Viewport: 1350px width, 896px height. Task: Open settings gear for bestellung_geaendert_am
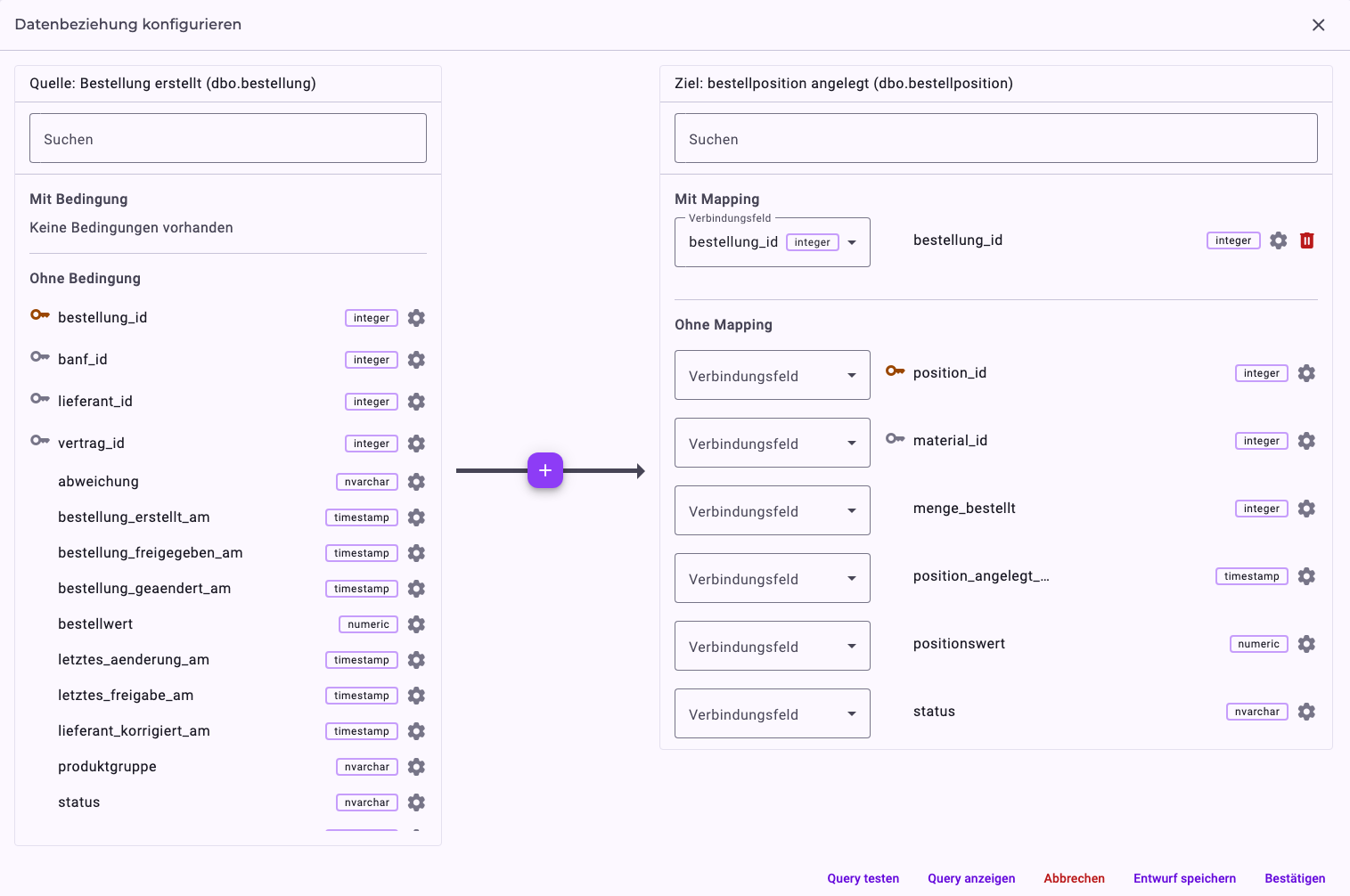tap(416, 589)
